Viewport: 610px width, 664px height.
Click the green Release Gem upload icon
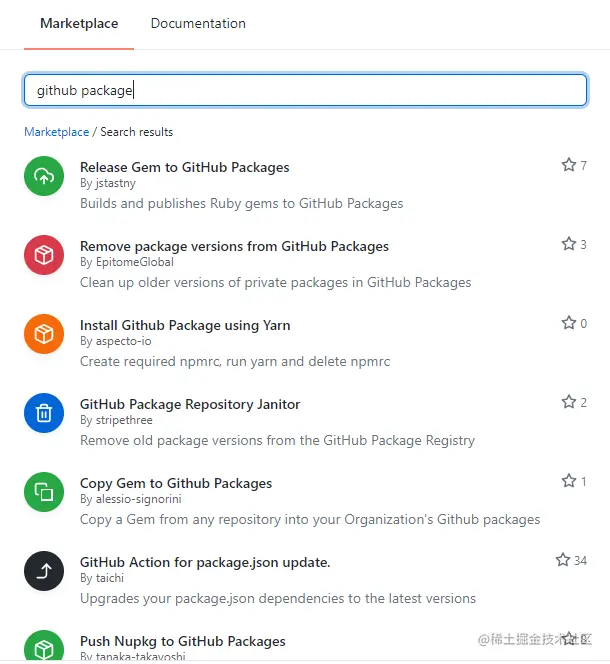pyautogui.click(x=44, y=176)
